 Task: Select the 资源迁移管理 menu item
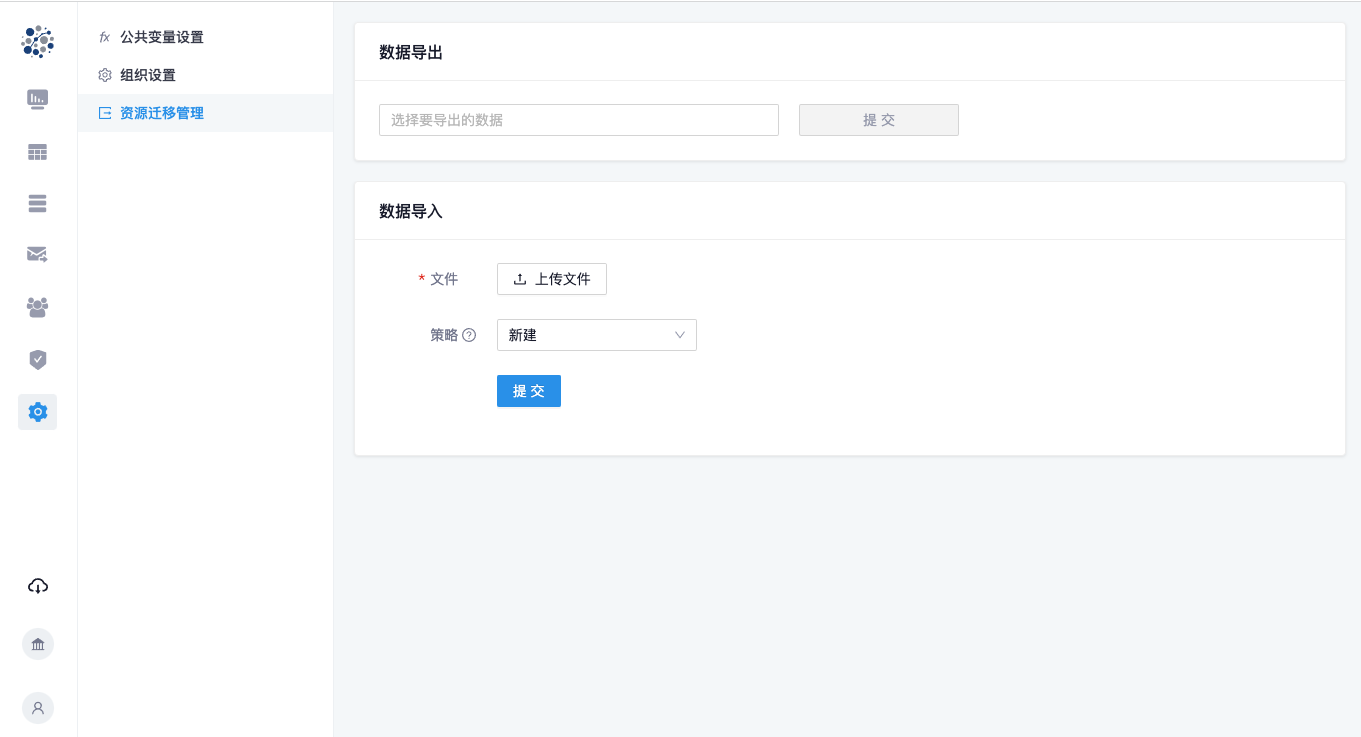(x=161, y=113)
